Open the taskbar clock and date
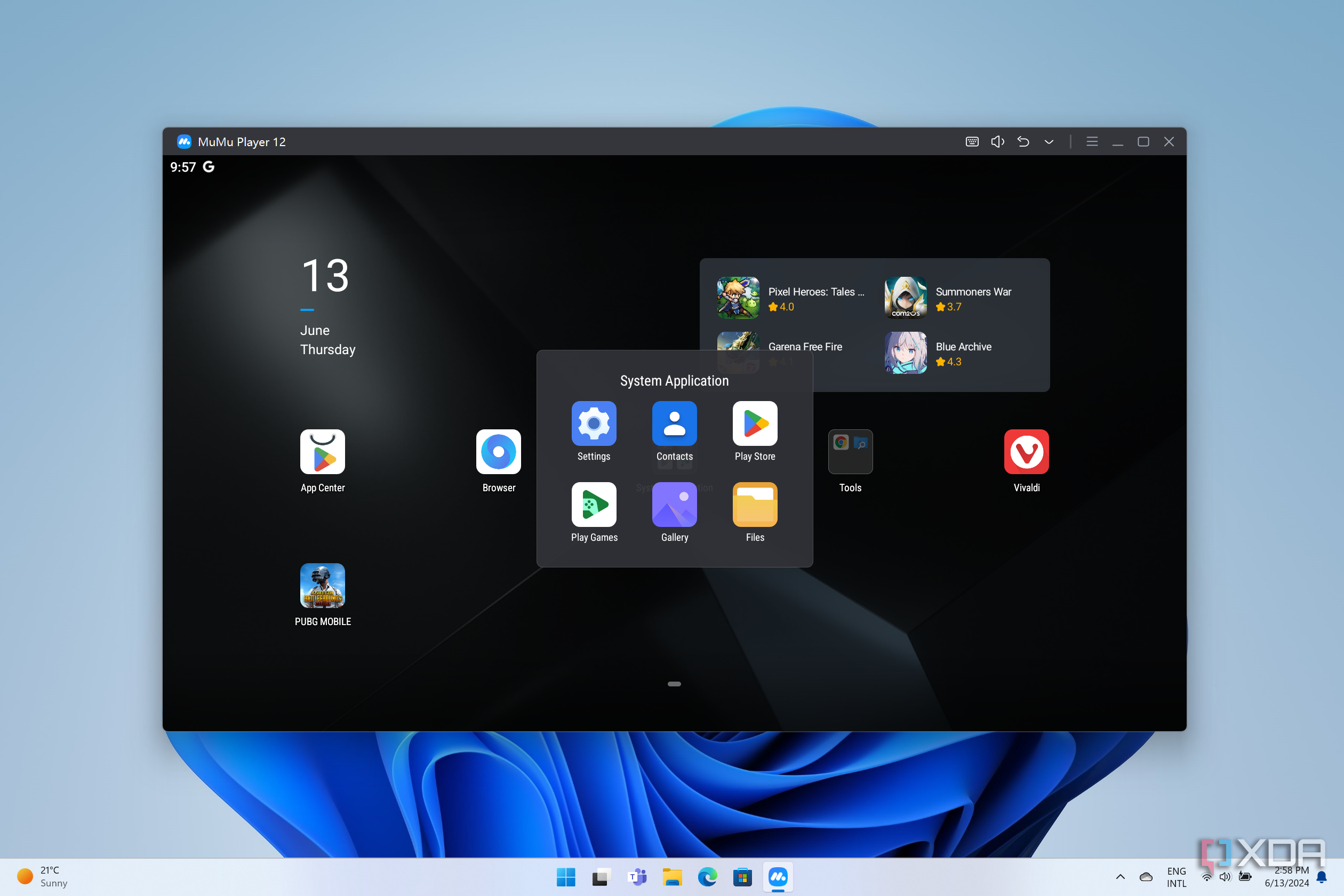1344x896 pixels. [x=1286, y=877]
